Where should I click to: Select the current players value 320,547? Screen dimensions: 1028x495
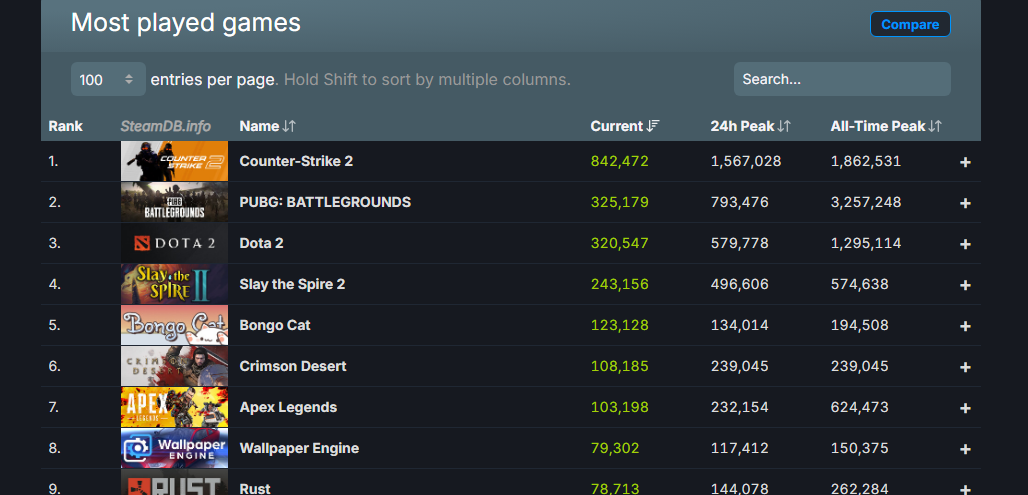point(620,243)
